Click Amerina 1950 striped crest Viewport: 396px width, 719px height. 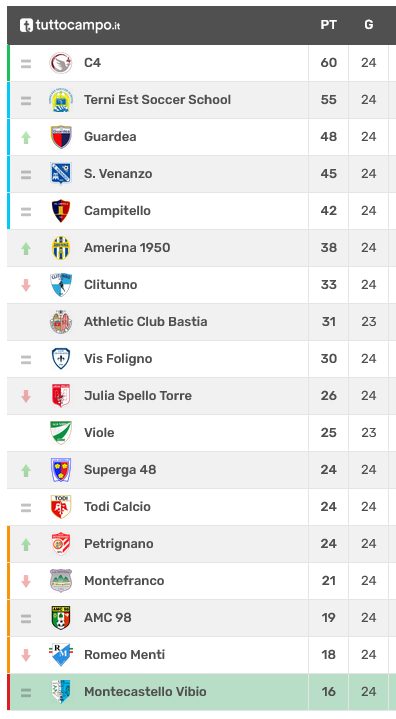click(x=61, y=248)
